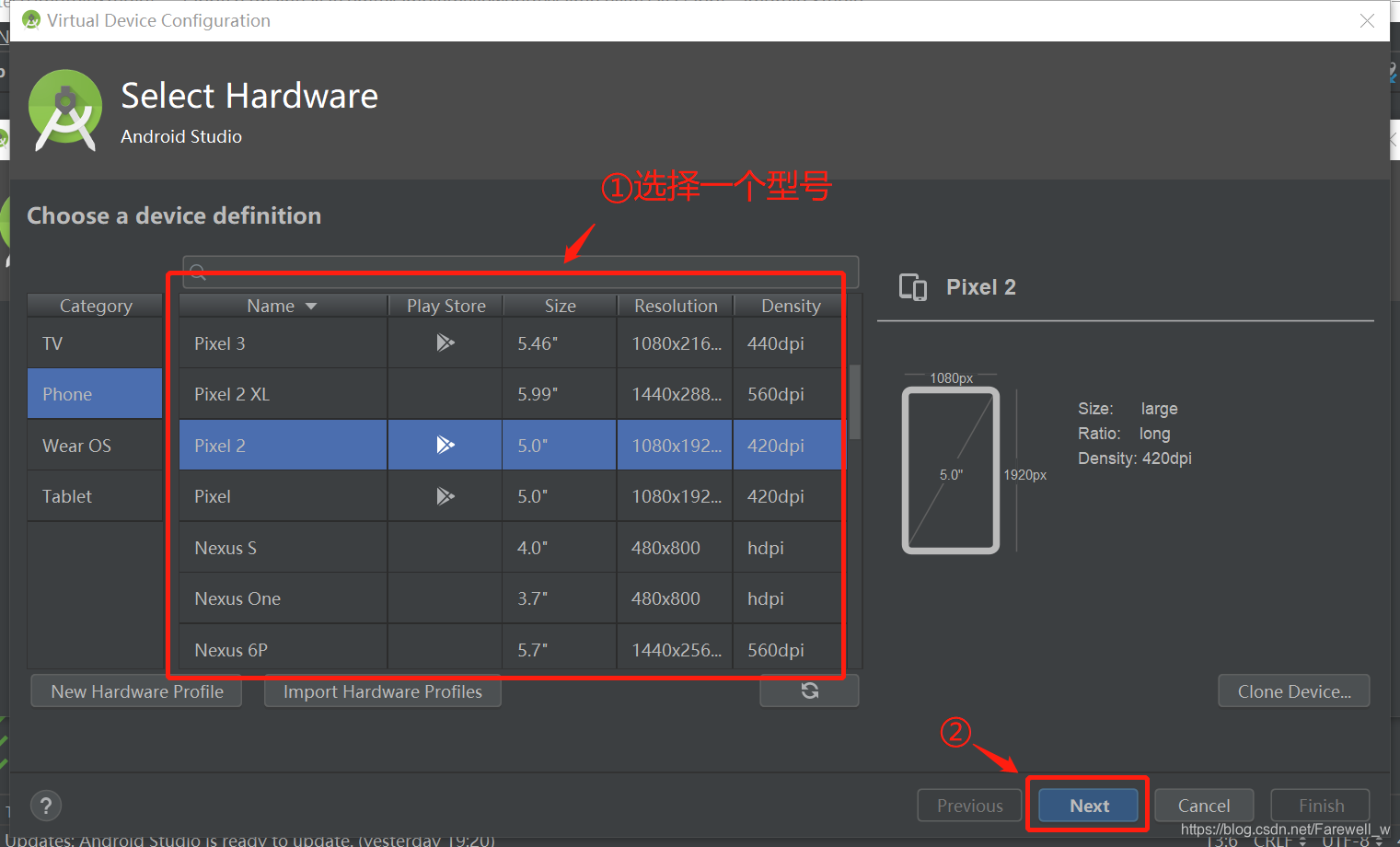Click 480x800 resolution in Nexus One row
Viewport: 1400px width, 847px height.
click(675, 598)
